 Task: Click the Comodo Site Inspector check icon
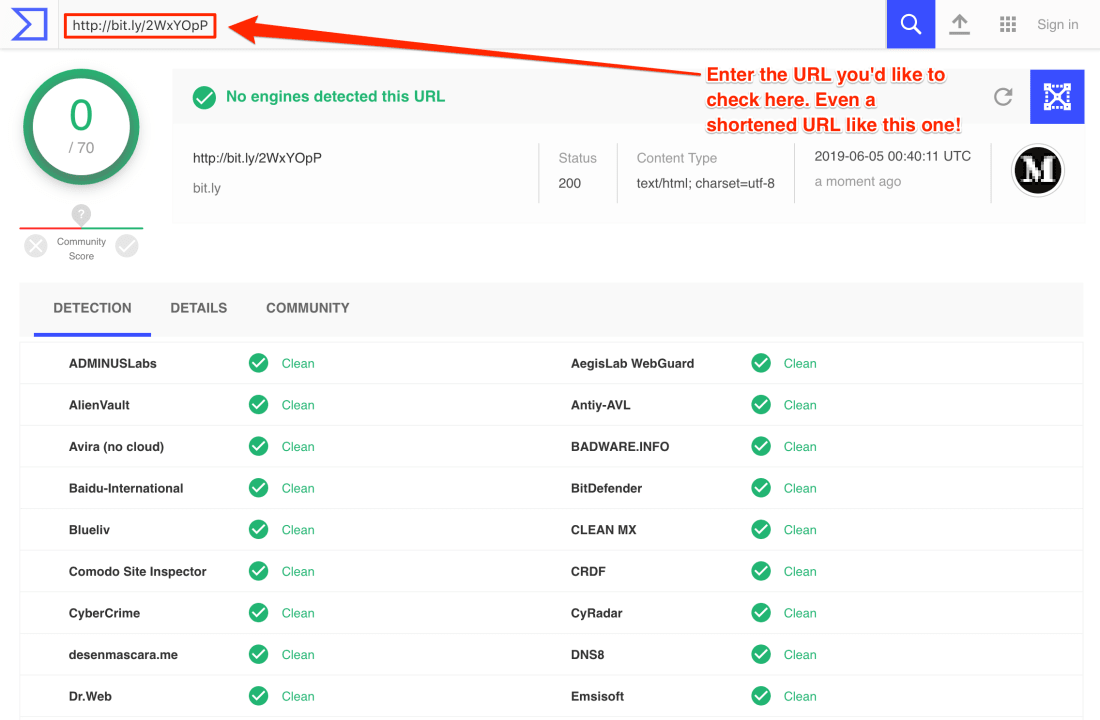pyautogui.click(x=258, y=571)
